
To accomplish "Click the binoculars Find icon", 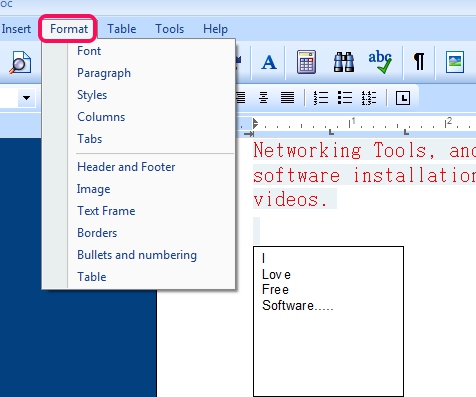I will (344, 62).
